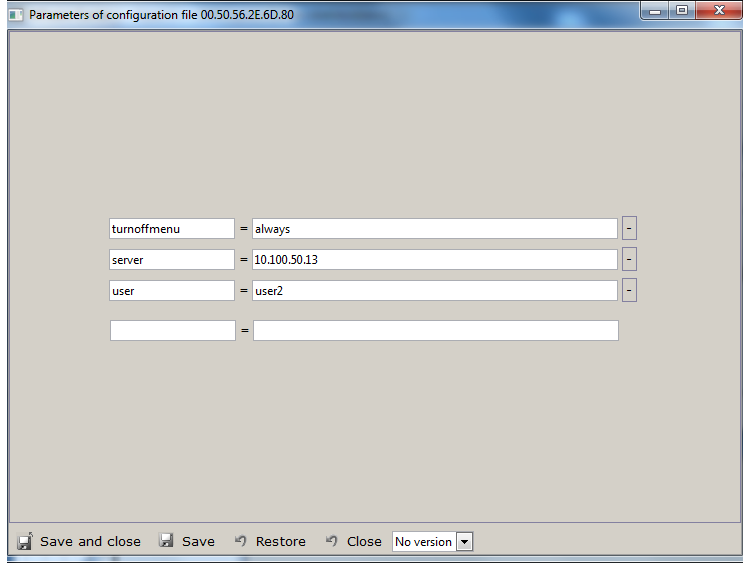Open the window system menu icon in title bar

click(x=15, y=15)
